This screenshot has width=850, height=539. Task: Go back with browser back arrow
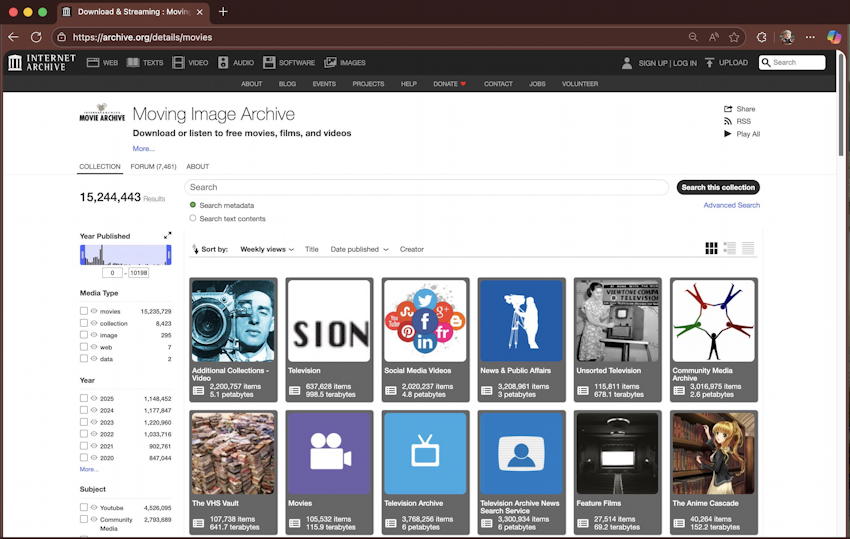(x=14, y=37)
